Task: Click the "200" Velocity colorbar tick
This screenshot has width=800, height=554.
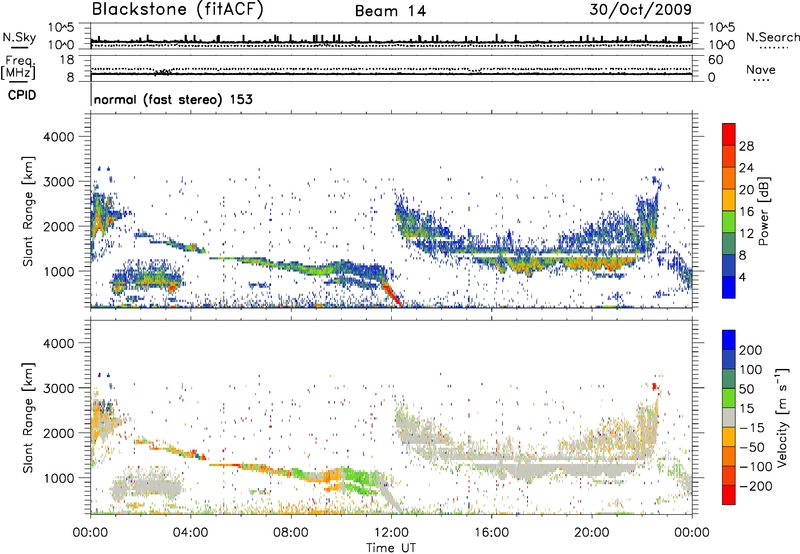Action: pyautogui.click(x=751, y=350)
